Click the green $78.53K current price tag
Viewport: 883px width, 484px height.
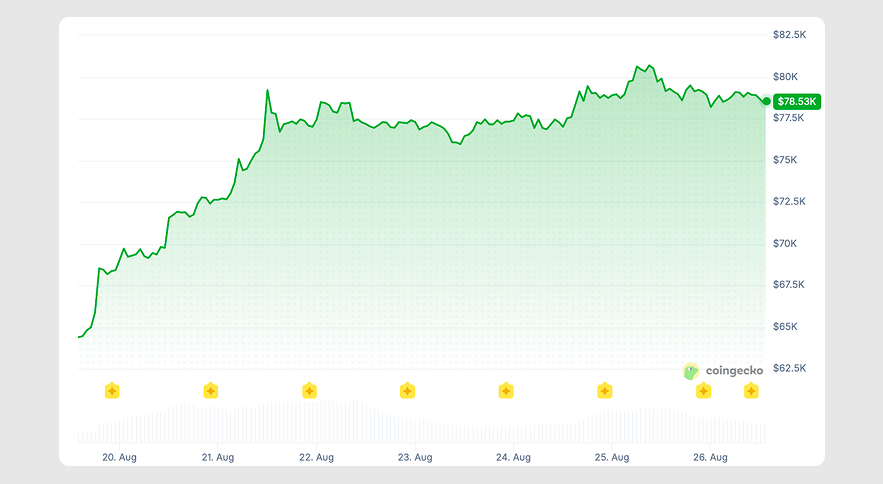[x=797, y=101]
